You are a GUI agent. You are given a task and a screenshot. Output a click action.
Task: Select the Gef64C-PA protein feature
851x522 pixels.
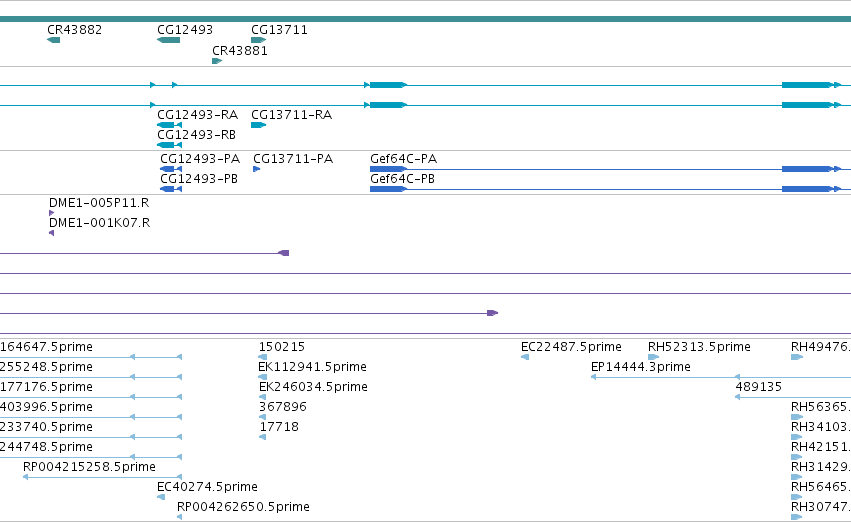point(611,169)
